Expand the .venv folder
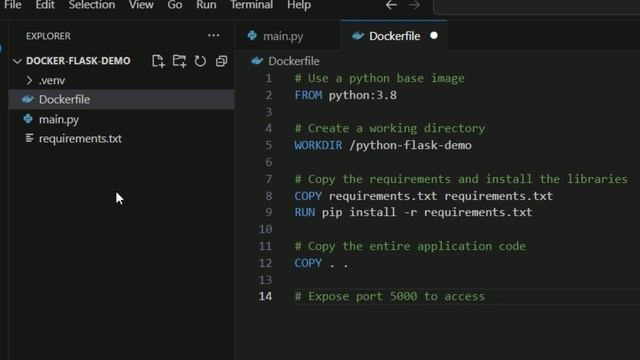 click(x=29, y=80)
